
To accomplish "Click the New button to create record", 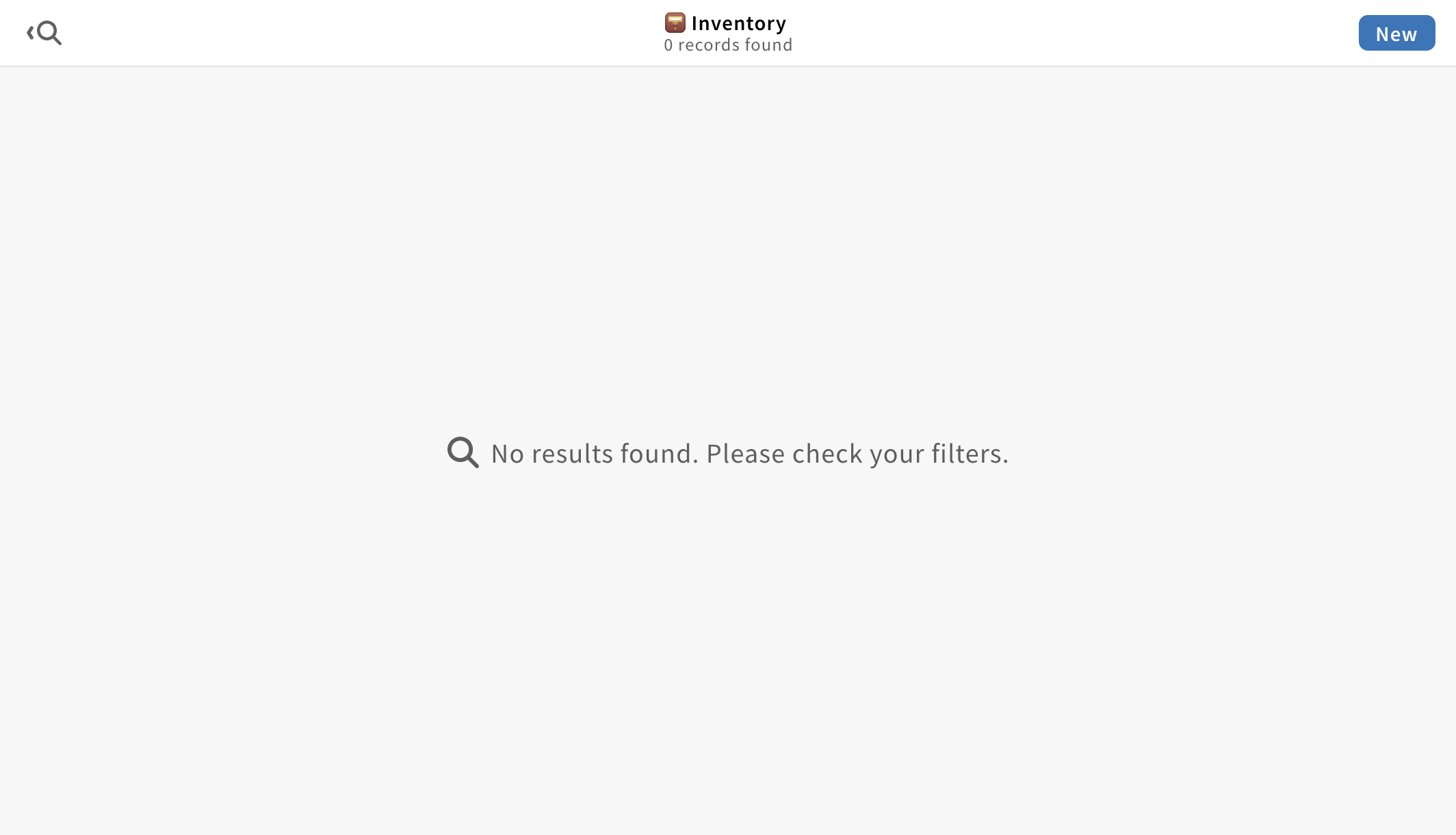I will (1397, 33).
